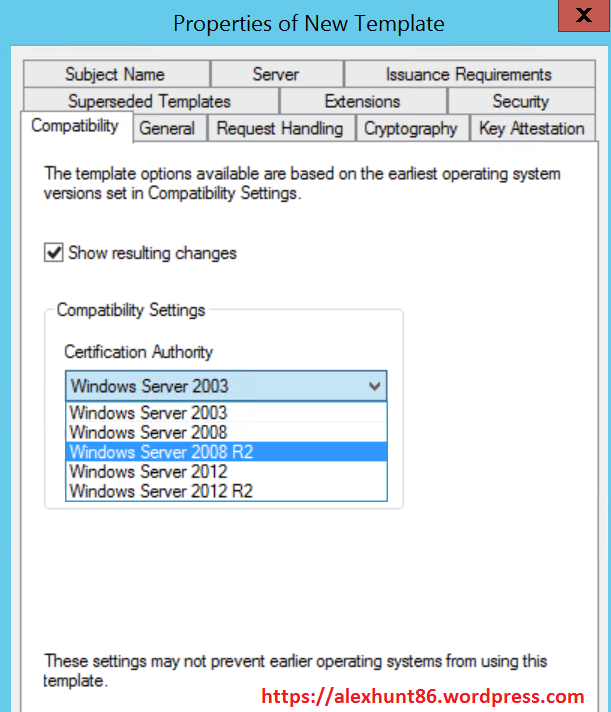Close the Properties of New Template dialog
Viewport: 611px width, 712px height.
click(x=586, y=22)
